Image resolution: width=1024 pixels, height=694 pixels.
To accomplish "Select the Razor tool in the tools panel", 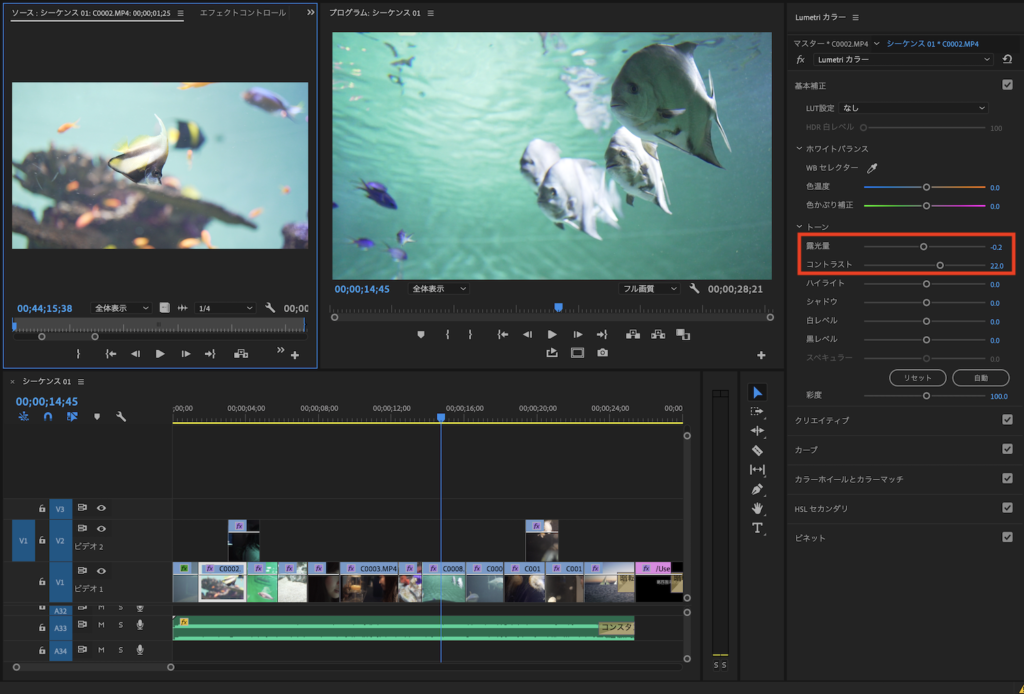I will click(x=757, y=450).
